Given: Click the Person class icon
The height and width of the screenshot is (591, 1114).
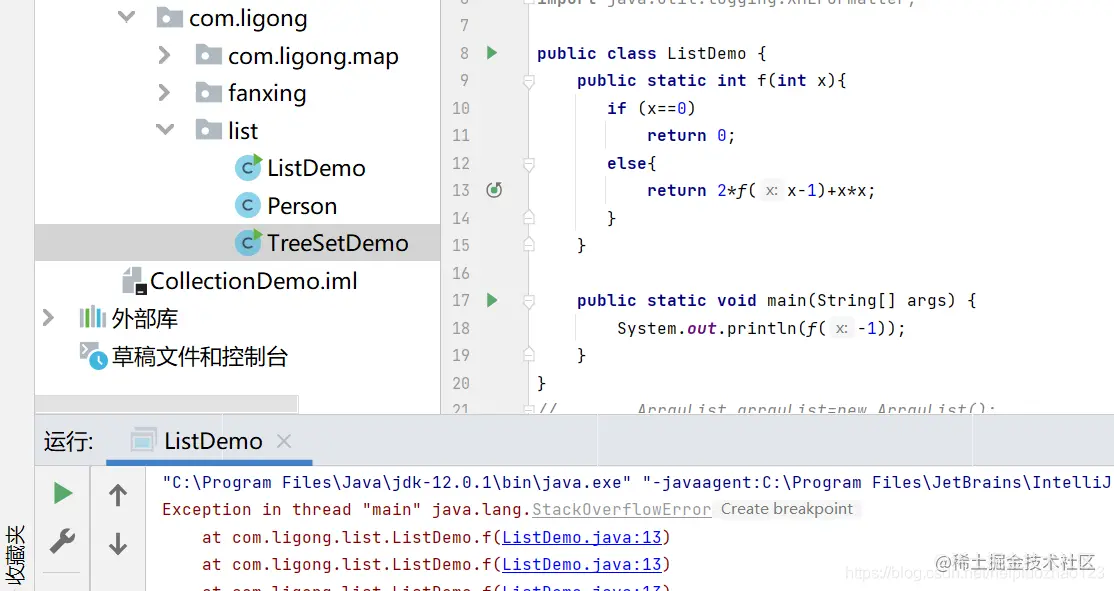Looking at the screenshot, I should [247, 205].
